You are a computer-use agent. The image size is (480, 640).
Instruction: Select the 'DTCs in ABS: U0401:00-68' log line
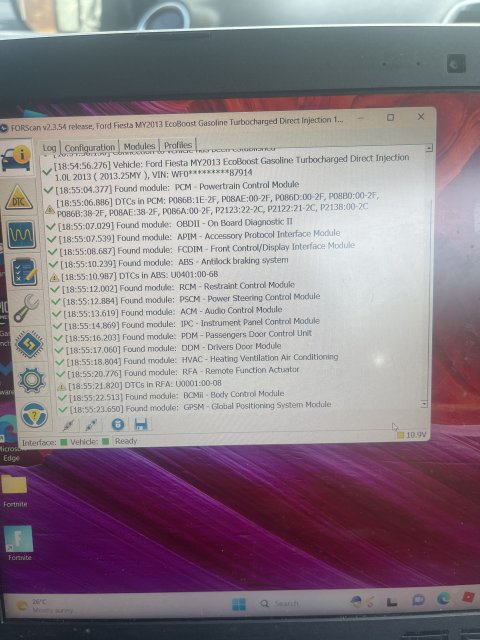(134, 276)
